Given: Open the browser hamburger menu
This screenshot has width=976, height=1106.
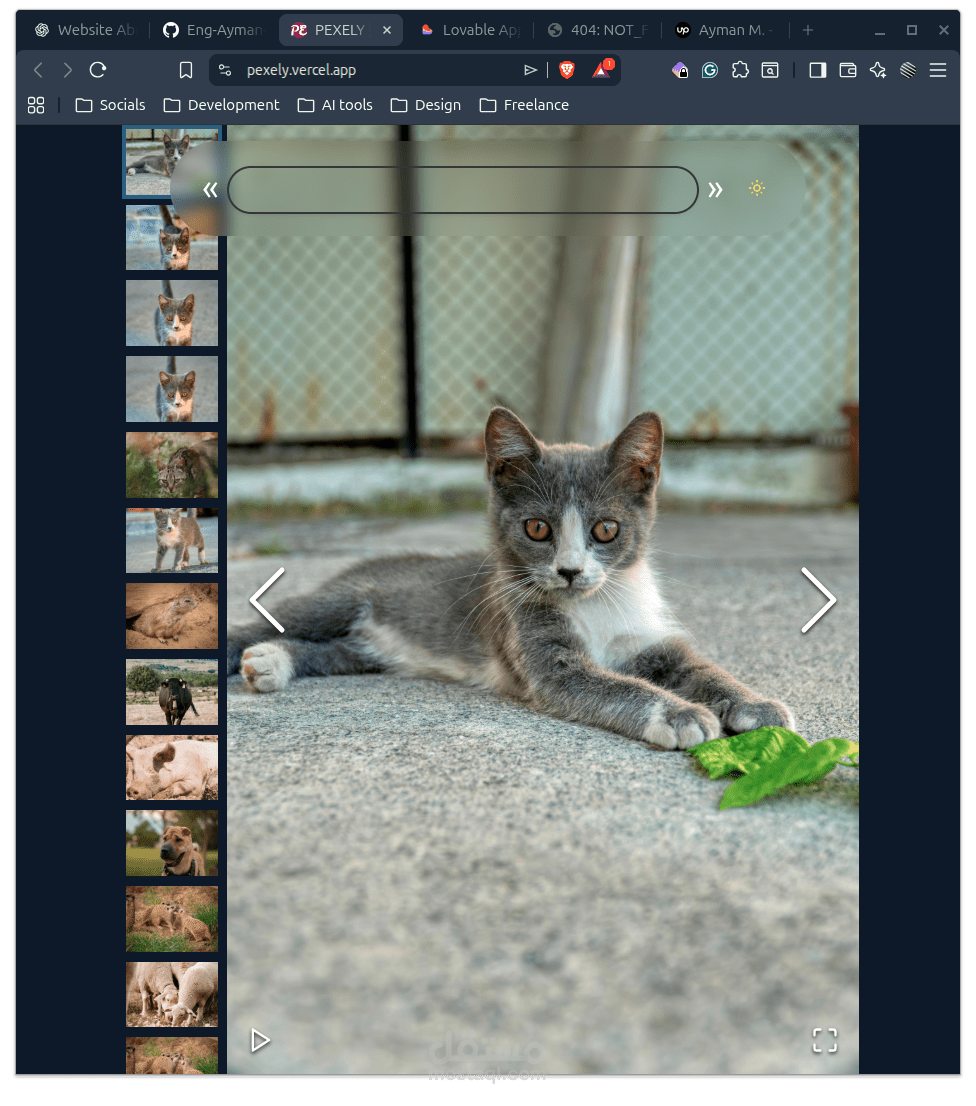Looking at the screenshot, I should 938,70.
